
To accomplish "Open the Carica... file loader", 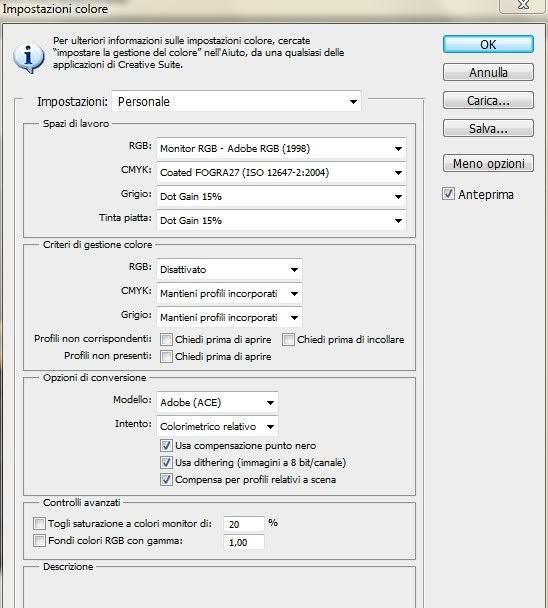I will click(488, 100).
